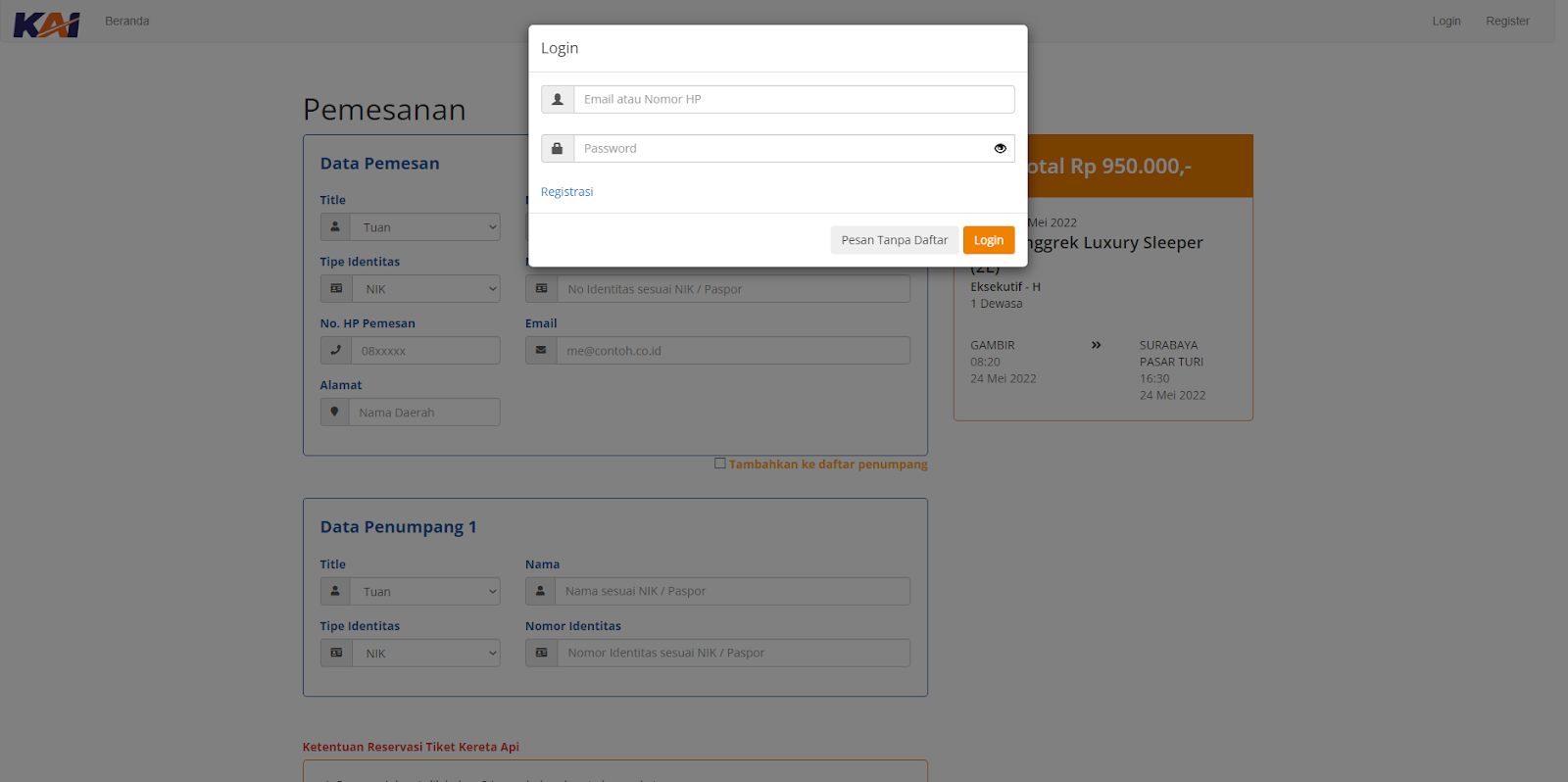Click the Nama sesuai NIK / Paspor field
The image size is (1568, 782).
point(732,591)
